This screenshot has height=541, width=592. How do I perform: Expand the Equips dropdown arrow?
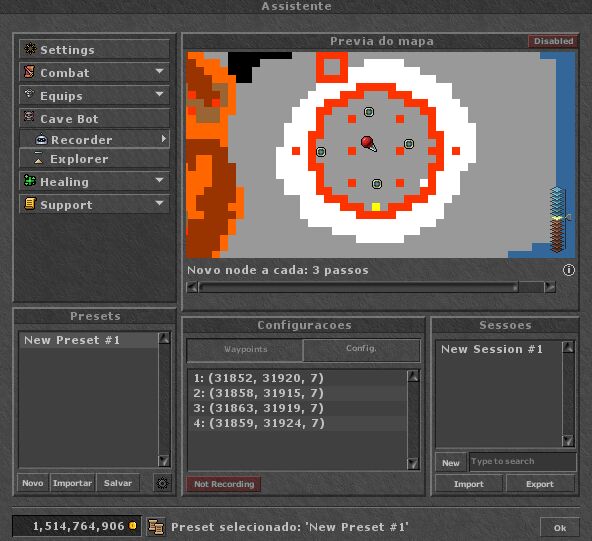pos(160,94)
